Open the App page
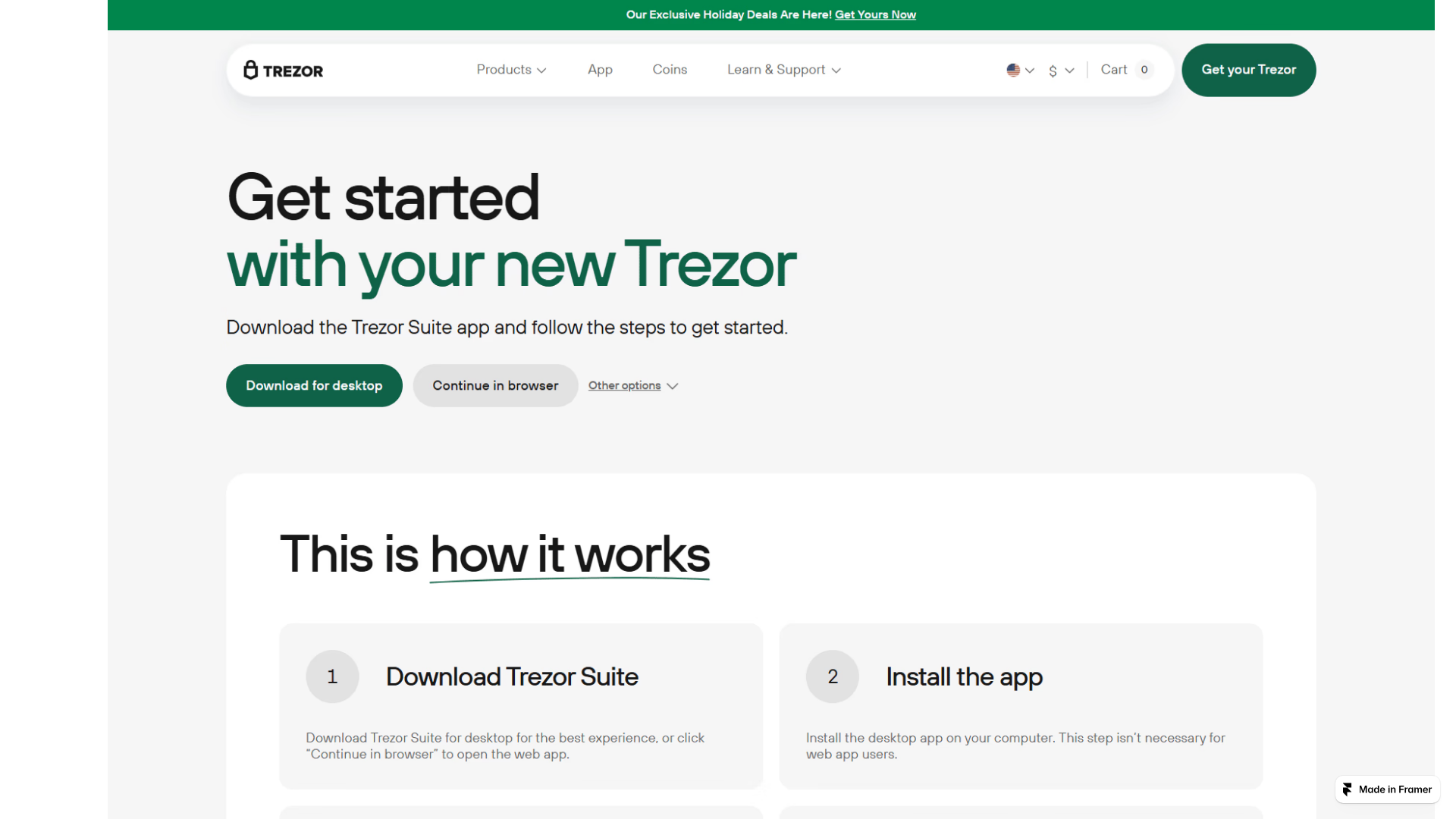The width and height of the screenshot is (1456, 819). [600, 70]
